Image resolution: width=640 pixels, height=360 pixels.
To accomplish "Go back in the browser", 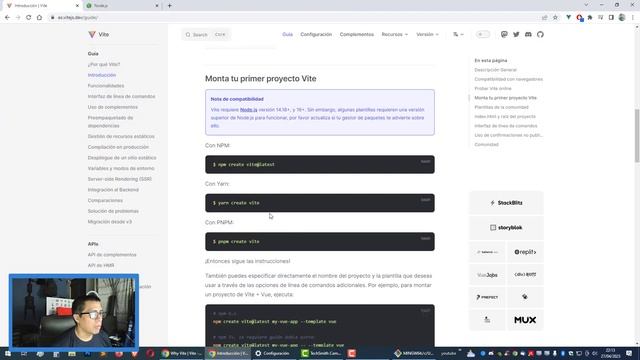I will 7,18.
